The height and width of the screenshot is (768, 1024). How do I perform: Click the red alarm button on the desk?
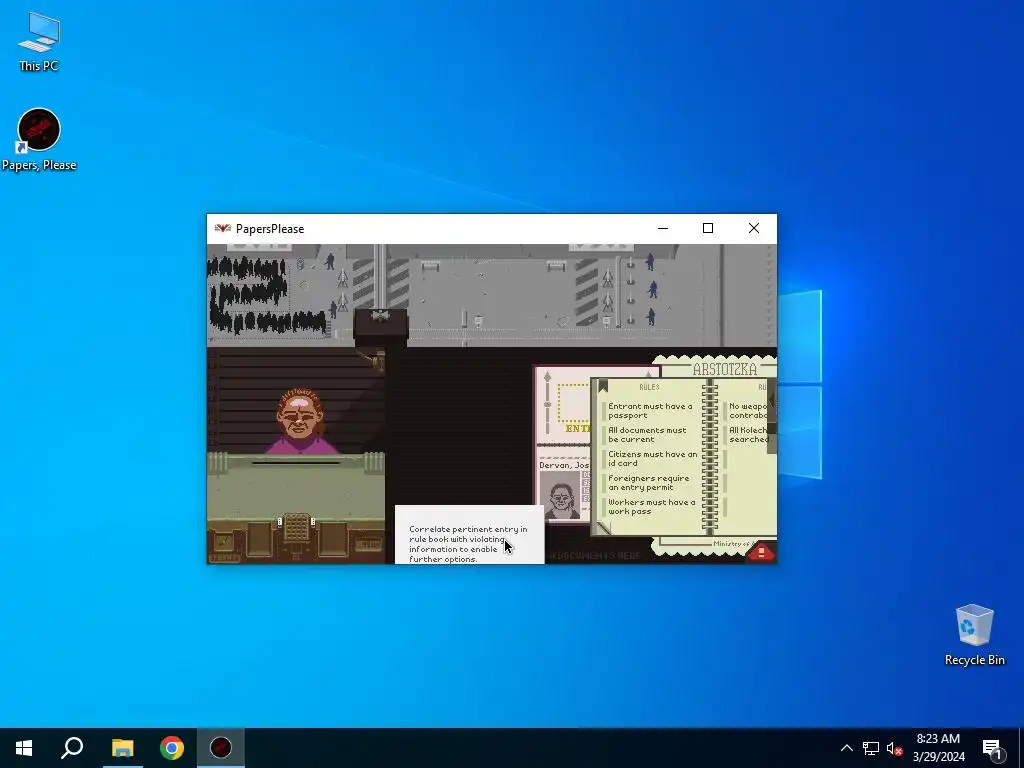[x=761, y=552]
